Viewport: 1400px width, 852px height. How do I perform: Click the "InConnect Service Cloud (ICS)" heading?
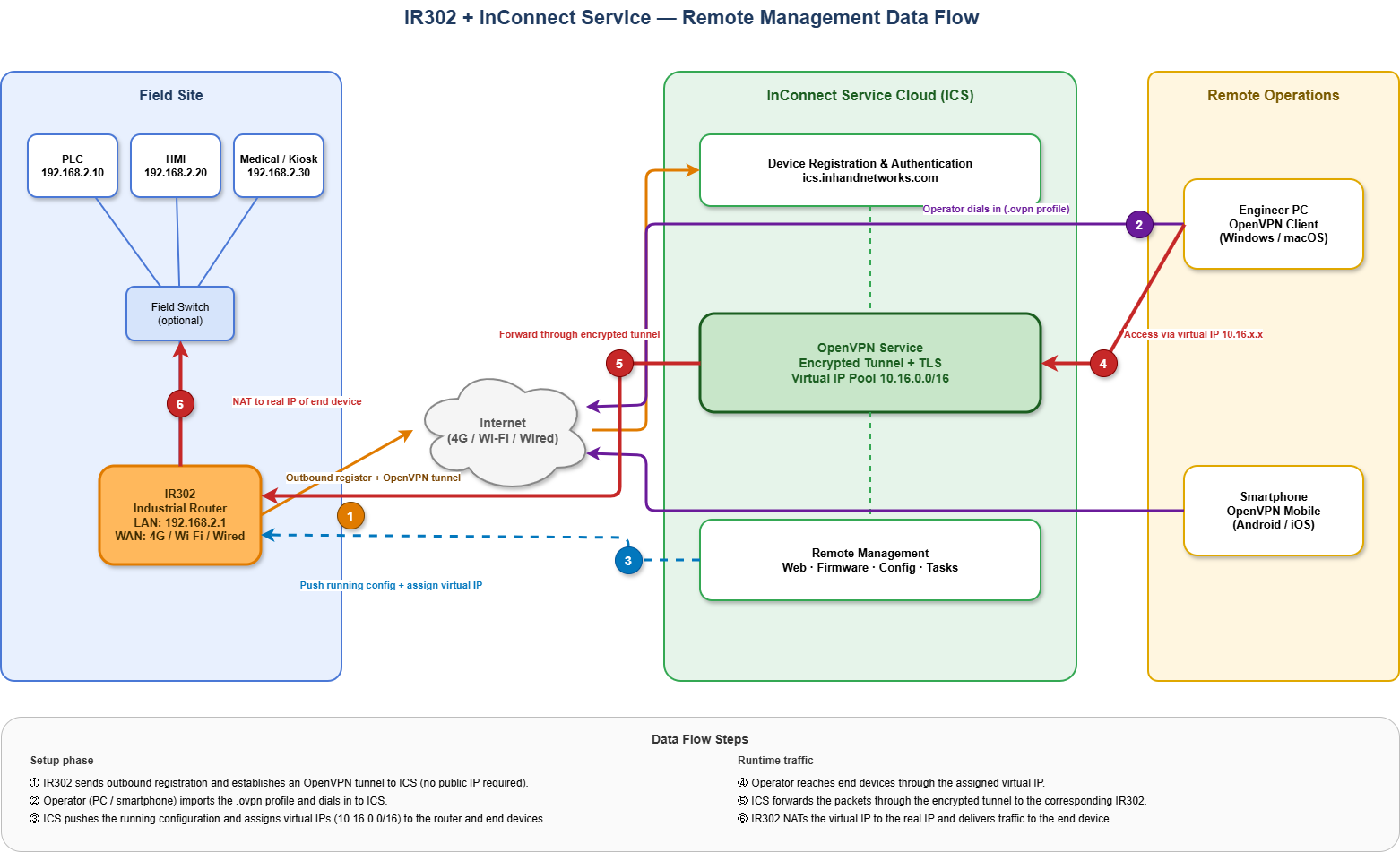[x=870, y=96]
